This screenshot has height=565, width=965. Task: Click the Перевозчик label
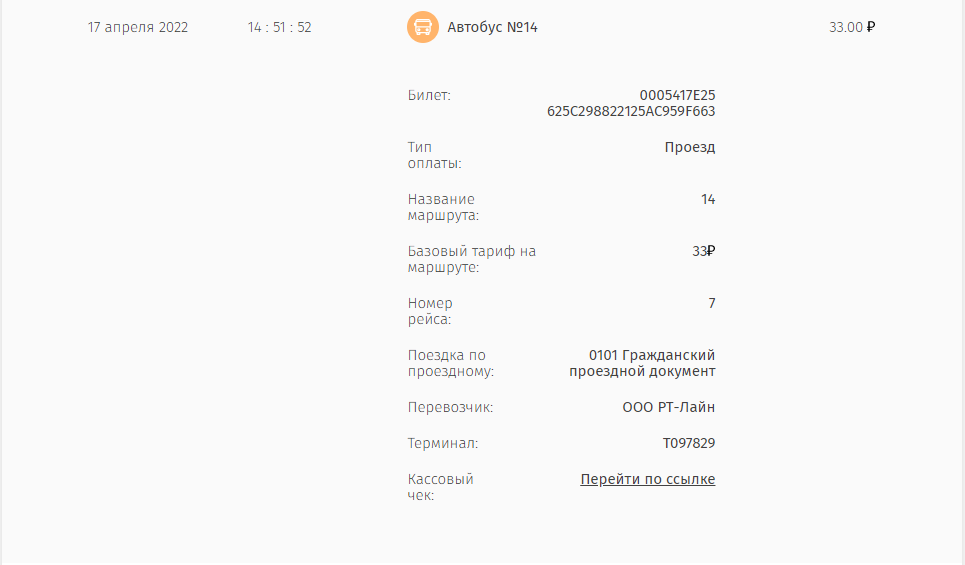coord(450,407)
